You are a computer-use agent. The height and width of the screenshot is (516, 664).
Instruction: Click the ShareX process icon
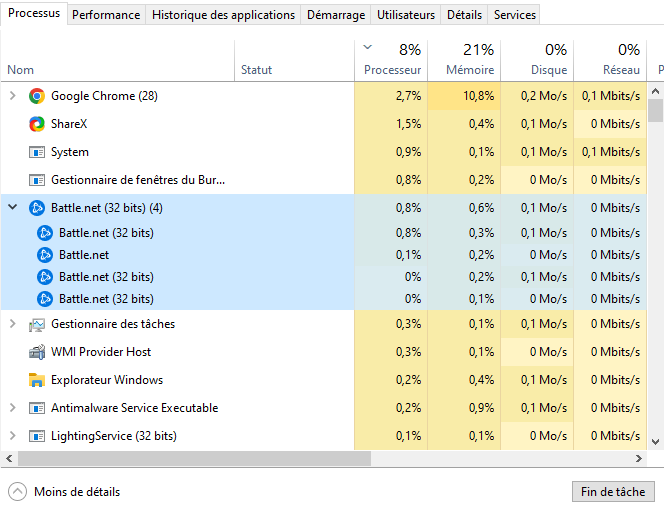click(37, 124)
